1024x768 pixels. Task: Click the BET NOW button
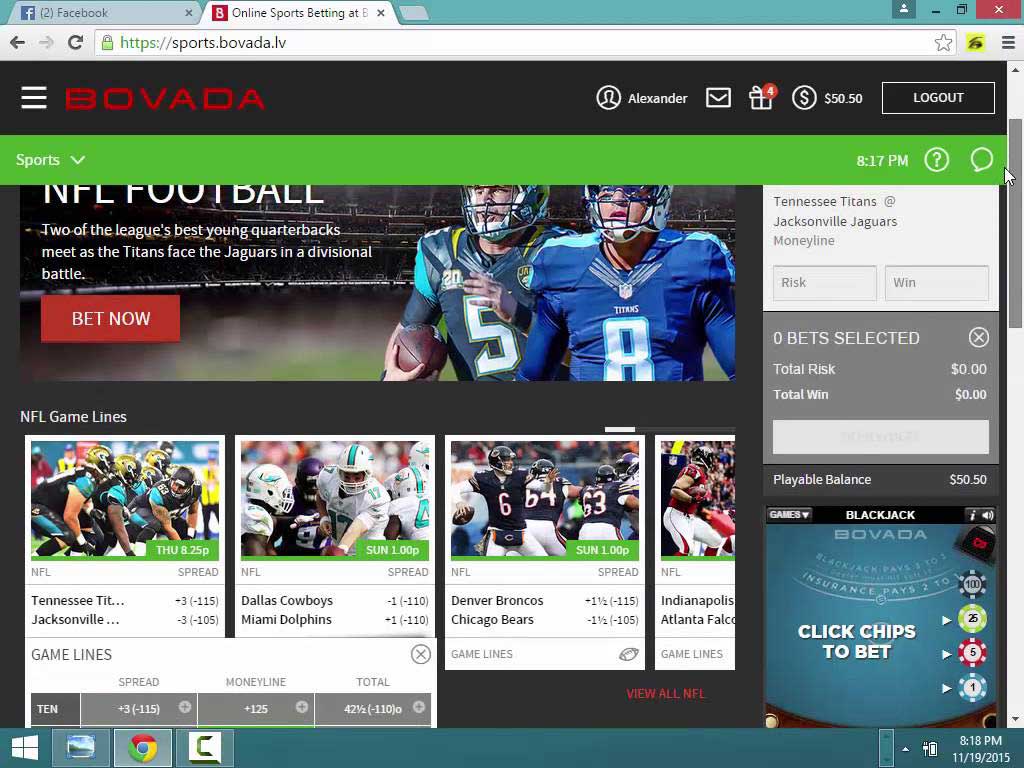point(110,319)
